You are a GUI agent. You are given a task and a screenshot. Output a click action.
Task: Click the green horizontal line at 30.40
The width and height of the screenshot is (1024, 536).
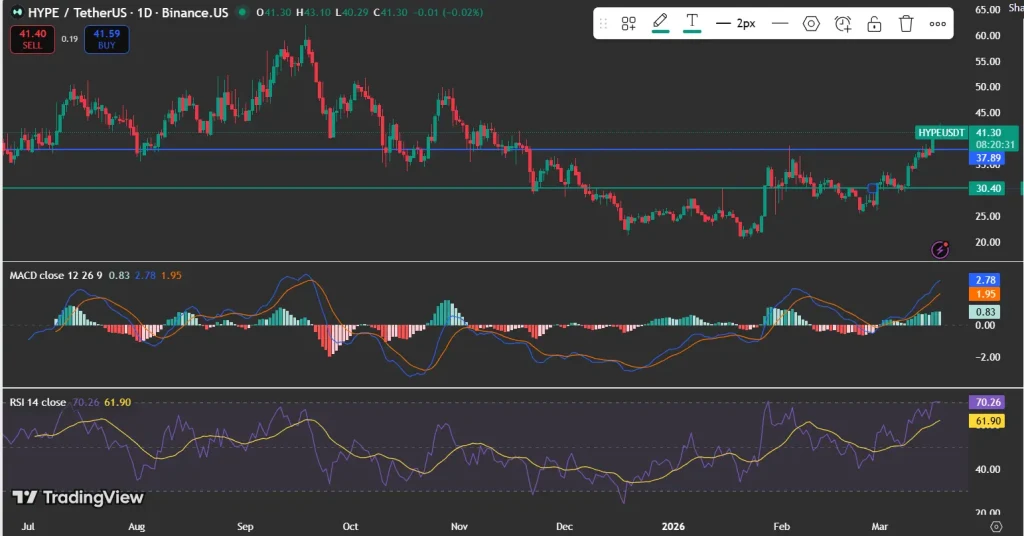(x=483, y=188)
